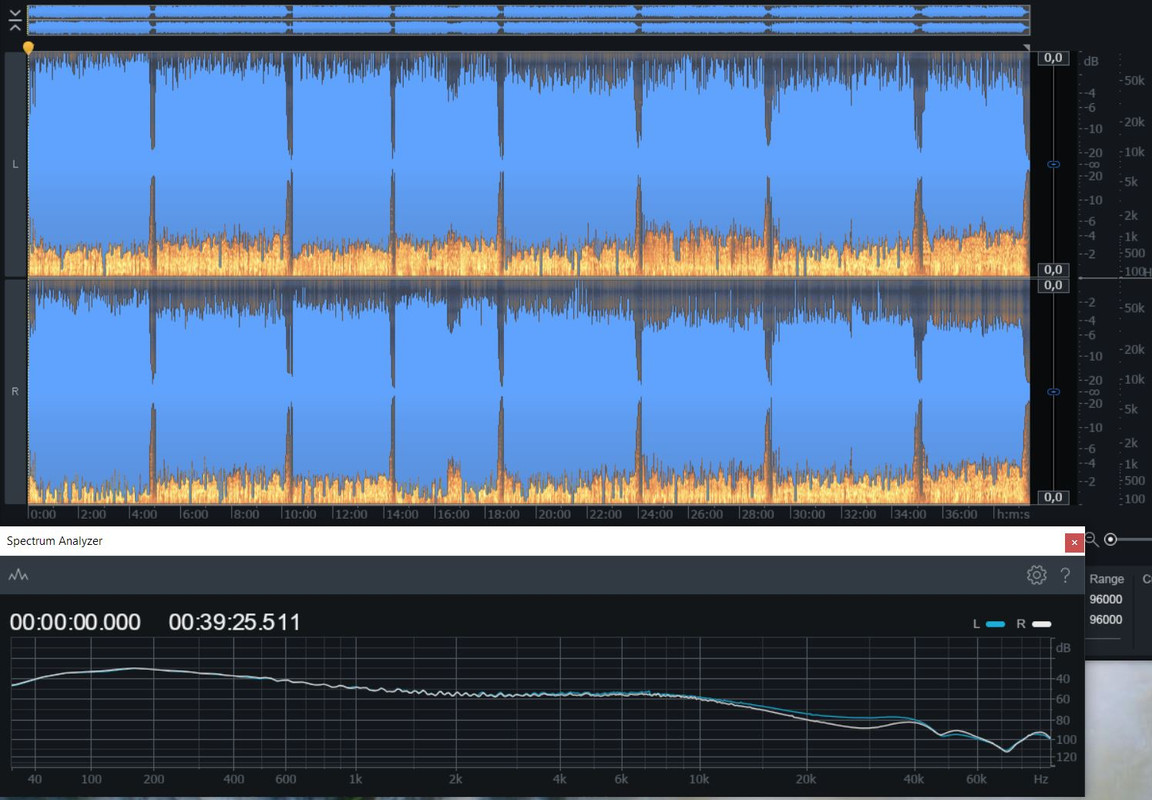Select the R channel label
This screenshot has width=1152, height=800.
[15, 392]
